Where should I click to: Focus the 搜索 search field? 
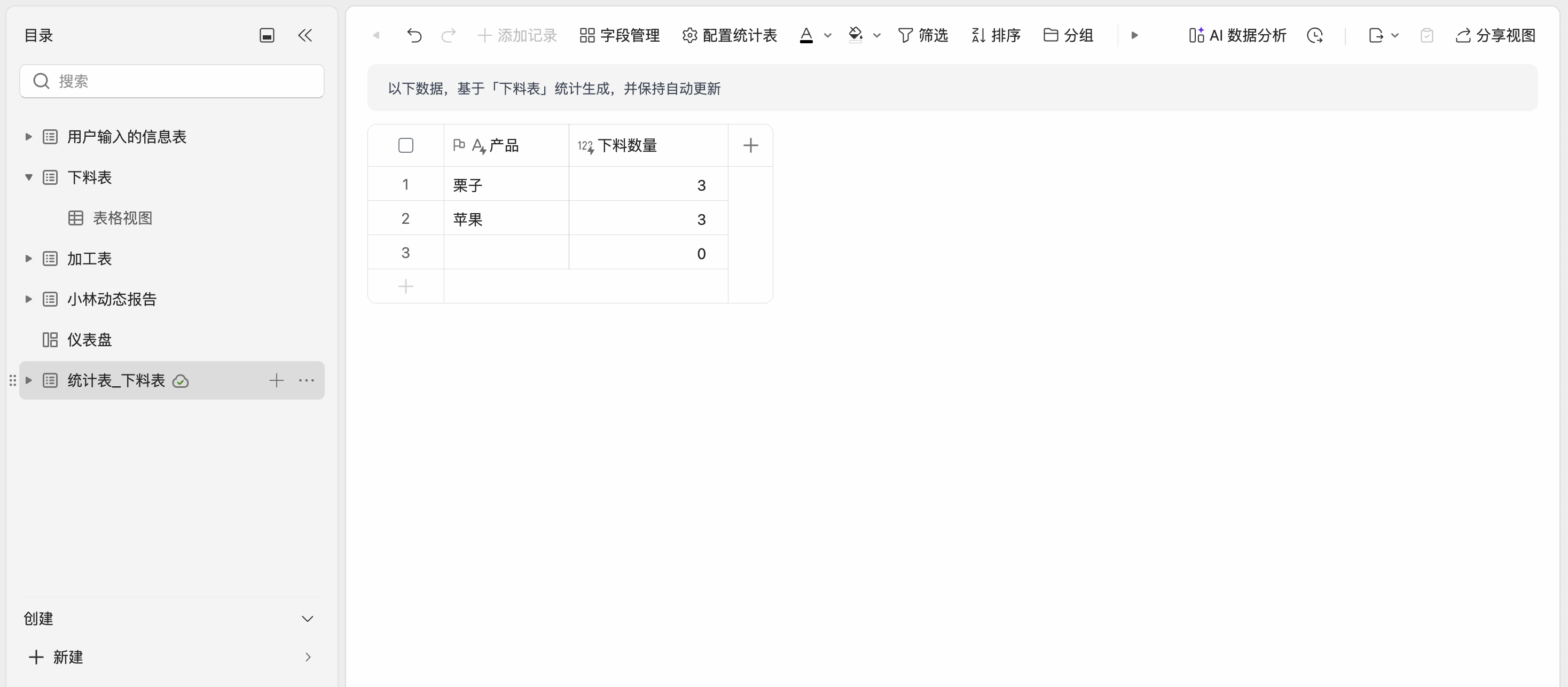(171, 81)
